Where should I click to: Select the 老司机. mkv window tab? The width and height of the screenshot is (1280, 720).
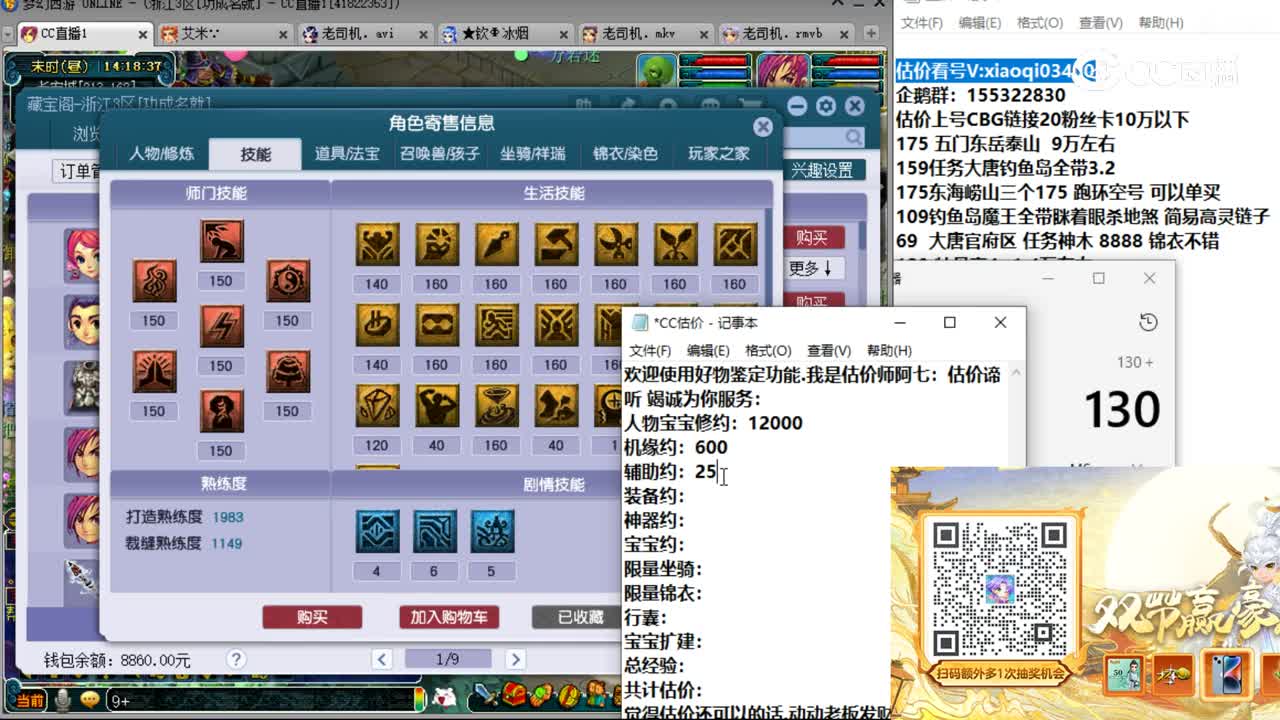(647, 34)
